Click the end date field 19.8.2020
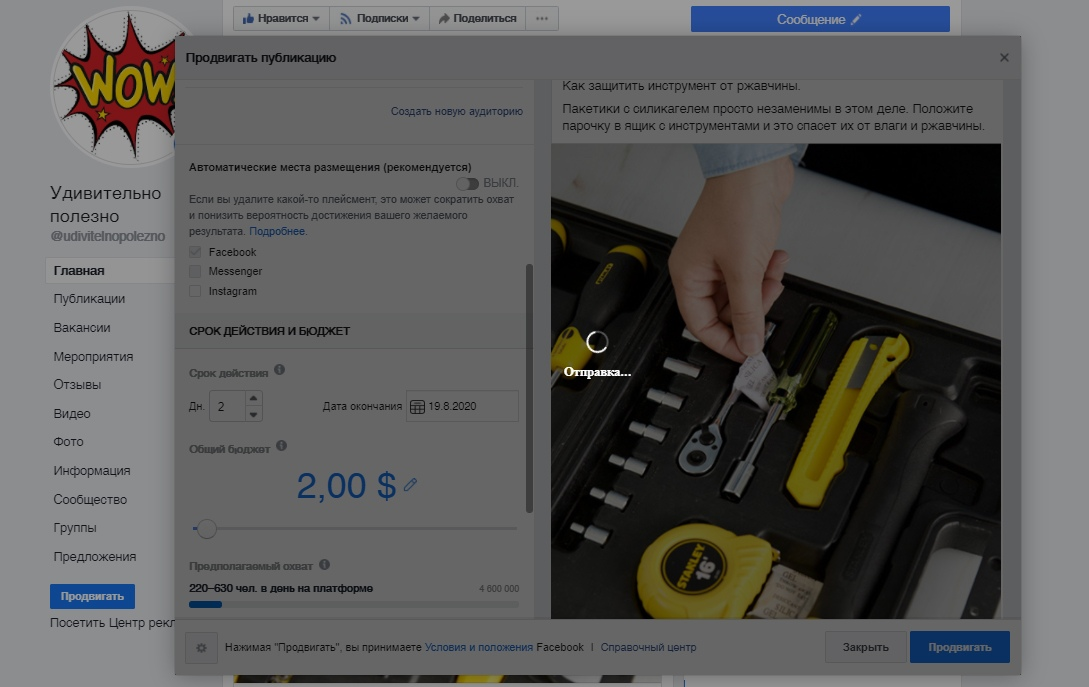Screen dimensions: 1089x687 [463, 406]
